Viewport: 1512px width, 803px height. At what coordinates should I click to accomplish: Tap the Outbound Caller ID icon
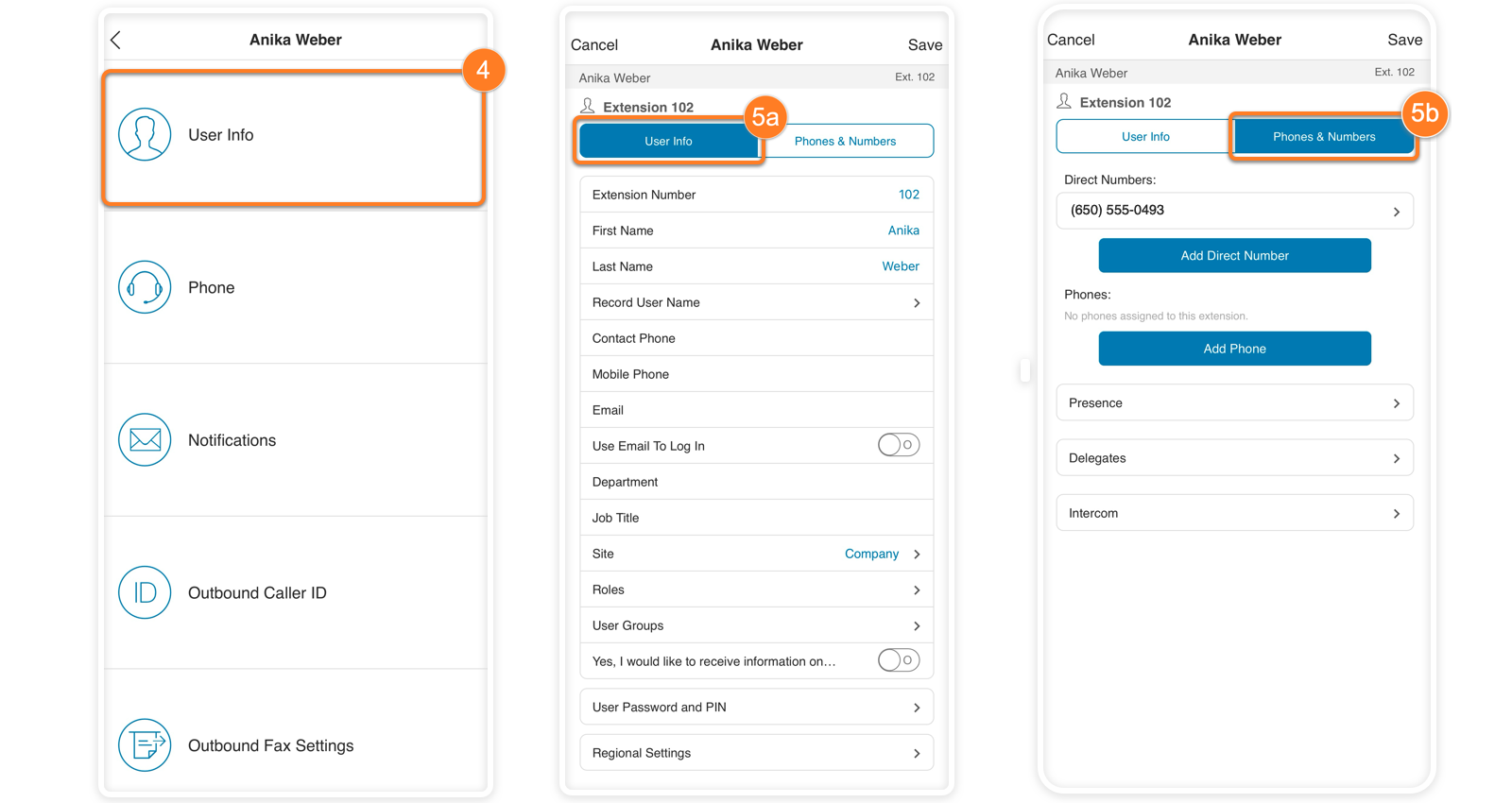145,592
